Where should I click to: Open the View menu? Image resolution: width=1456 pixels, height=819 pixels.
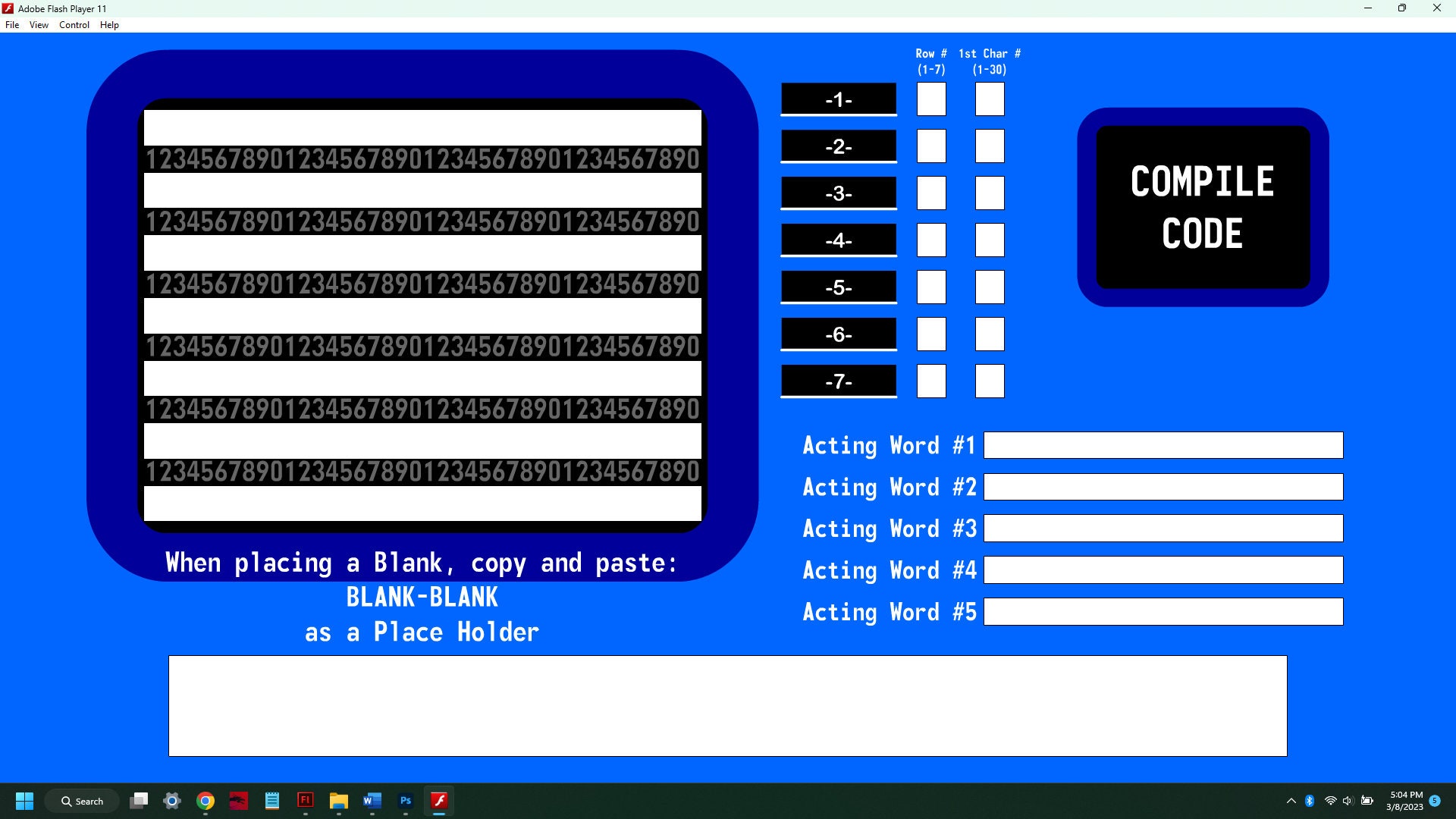coord(38,24)
